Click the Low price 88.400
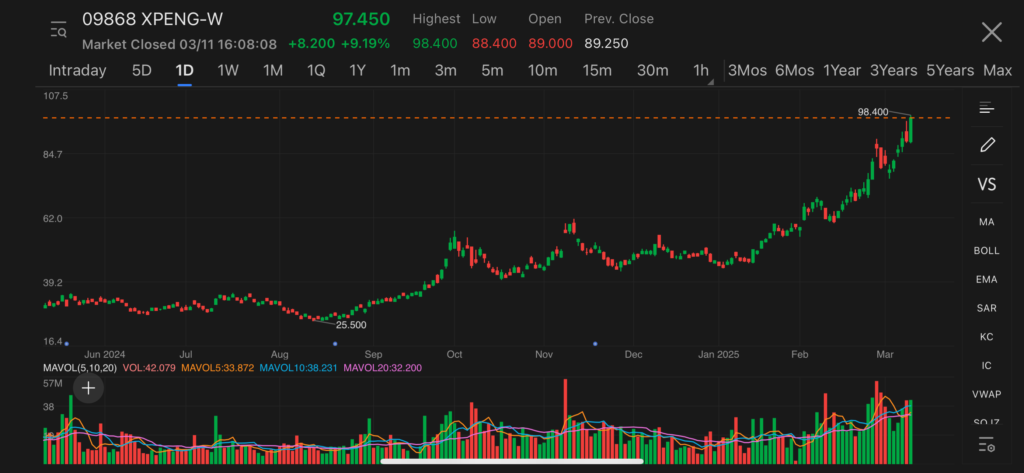1024x473 pixels. click(494, 44)
